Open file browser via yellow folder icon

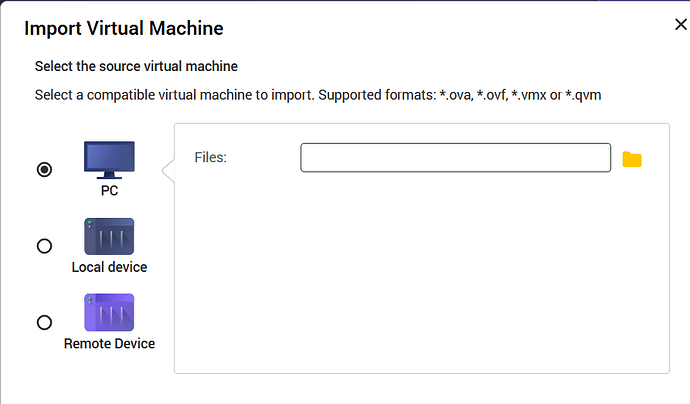point(631,159)
